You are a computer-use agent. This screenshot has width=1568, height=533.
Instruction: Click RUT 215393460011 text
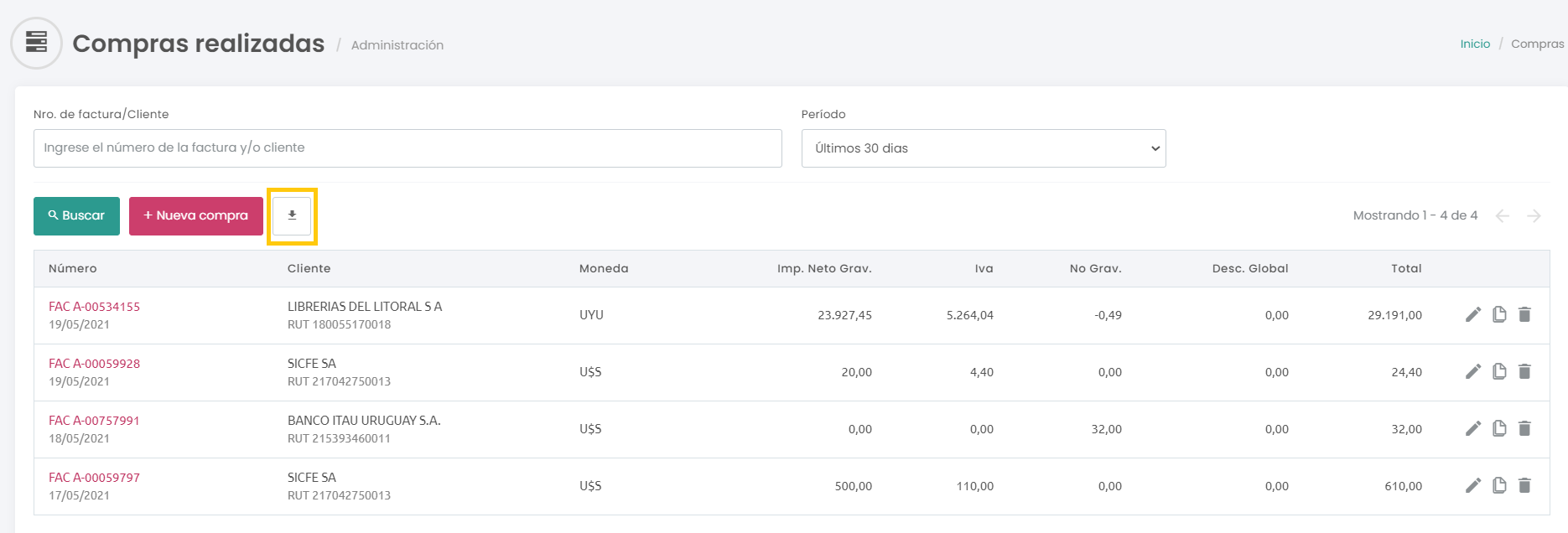[339, 439]
